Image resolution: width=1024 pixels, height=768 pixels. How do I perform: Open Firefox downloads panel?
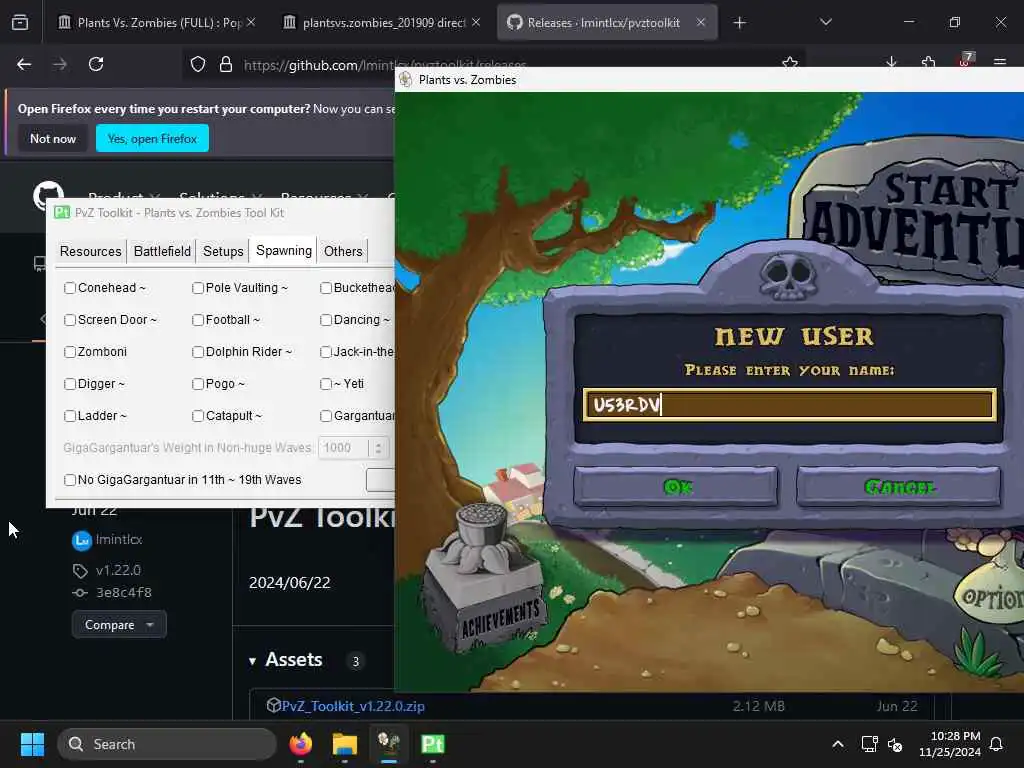pyautogui.click(x=891, y=63)
